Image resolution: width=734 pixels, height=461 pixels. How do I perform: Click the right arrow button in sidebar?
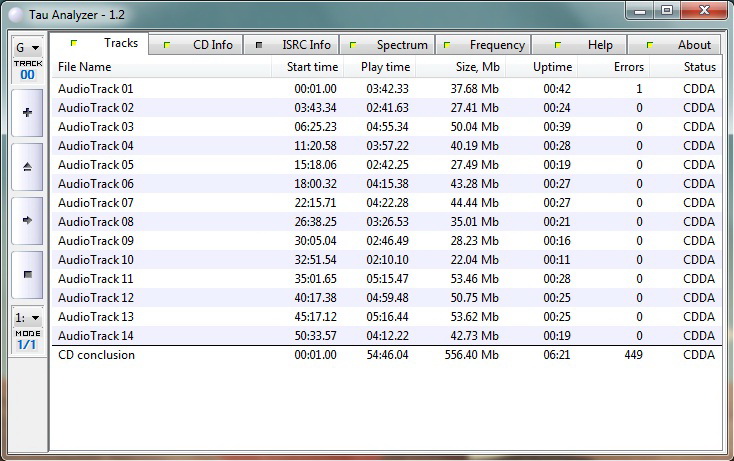27,219
